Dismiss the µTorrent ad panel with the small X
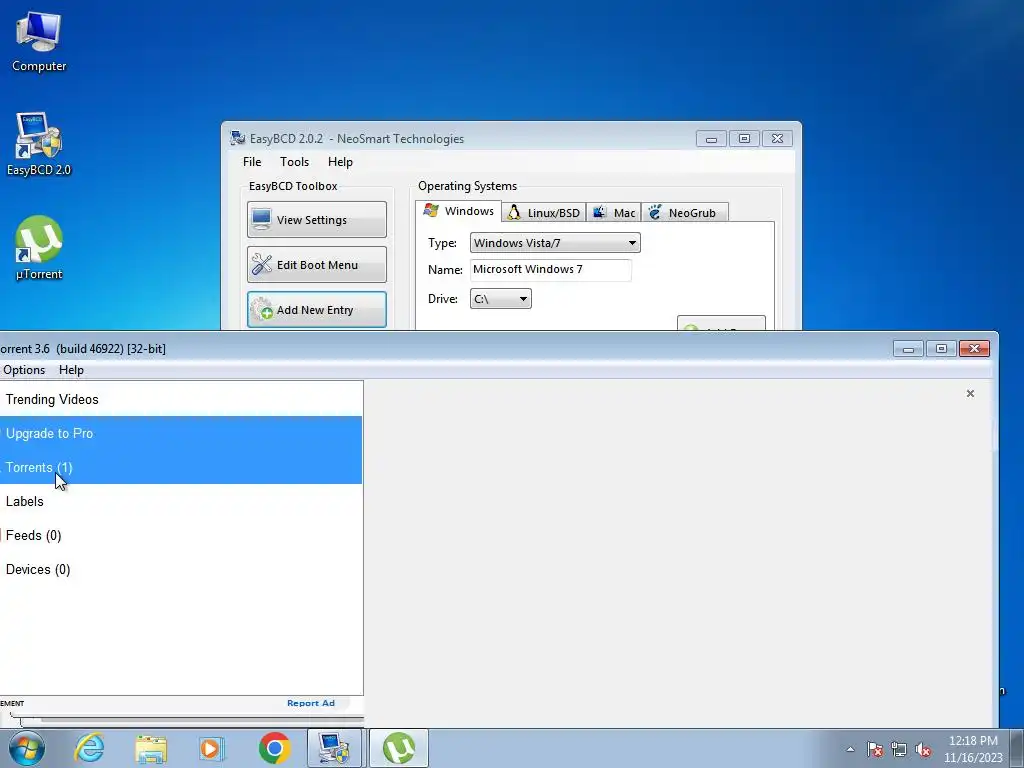This screenshot has width=1024, height=768. point(970,393)
